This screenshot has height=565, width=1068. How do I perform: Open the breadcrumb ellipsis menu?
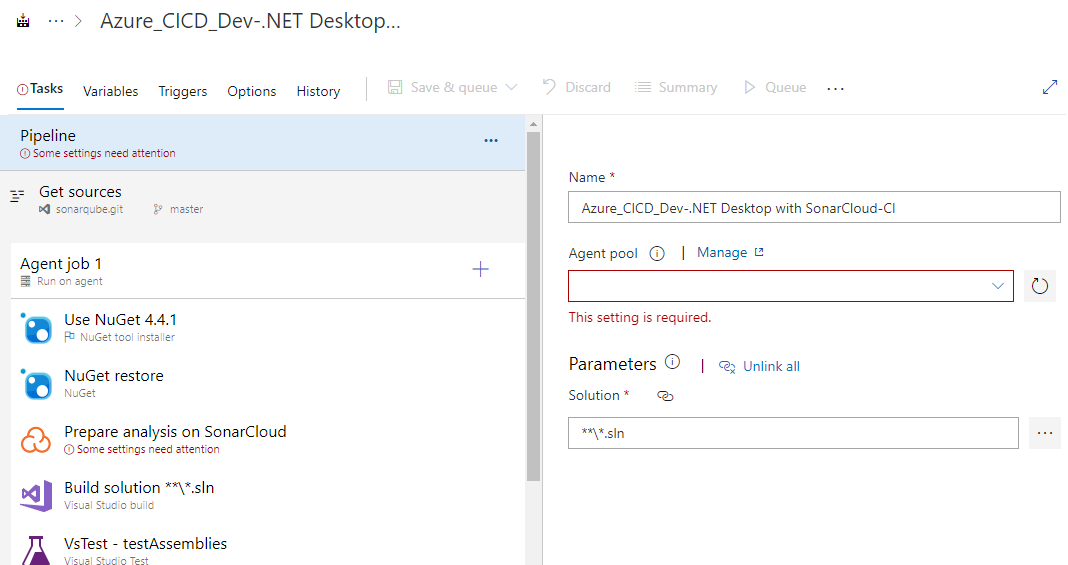tap(56, 21)
